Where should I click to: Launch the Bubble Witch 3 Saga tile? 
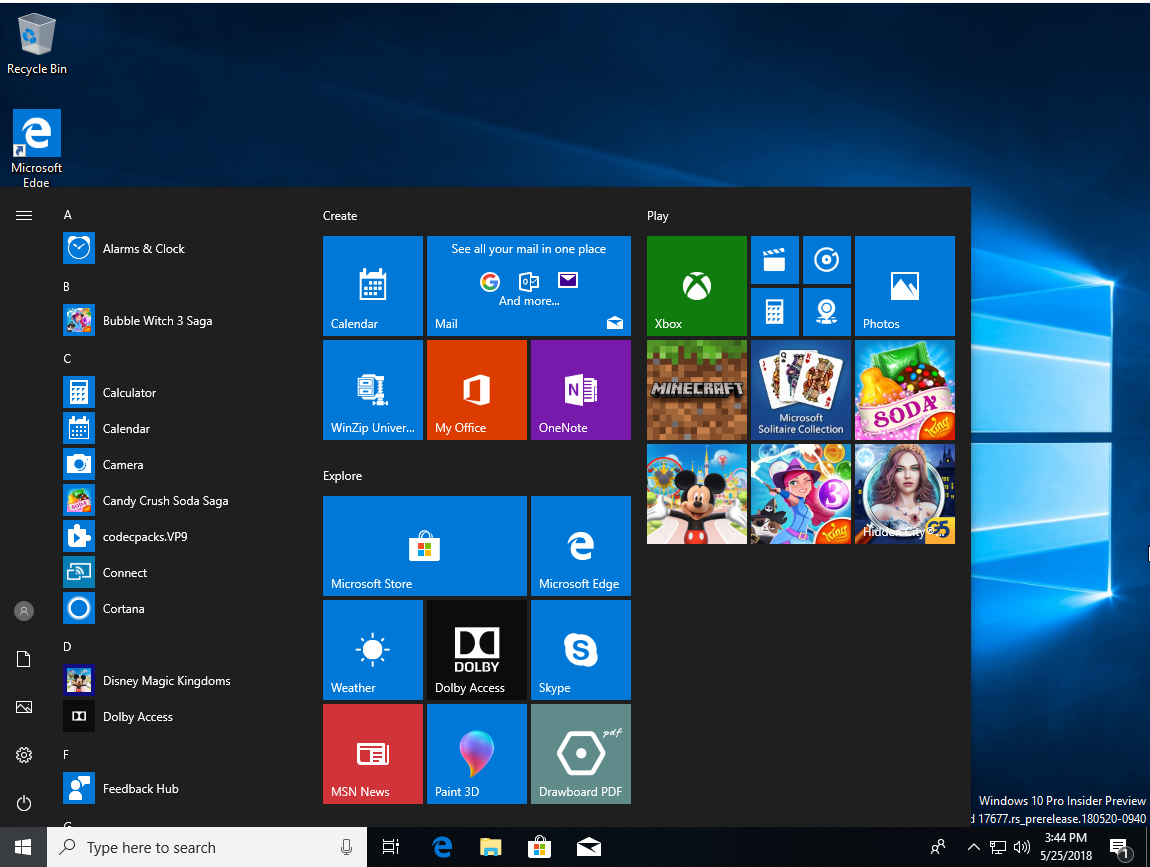tap(801, 494)
